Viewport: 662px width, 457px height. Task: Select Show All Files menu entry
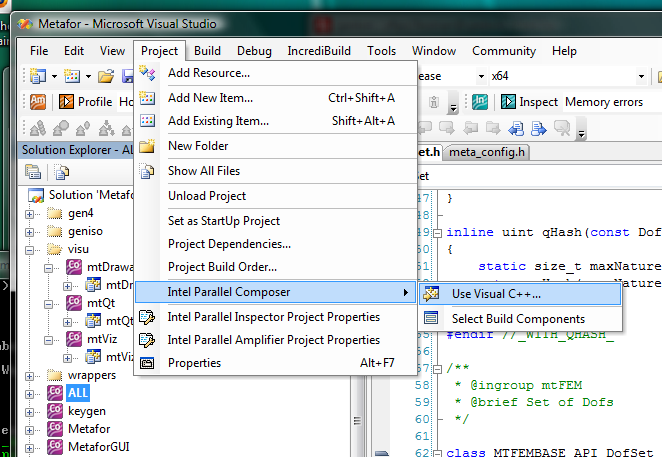pyautogui.click(x=276, y=171)
